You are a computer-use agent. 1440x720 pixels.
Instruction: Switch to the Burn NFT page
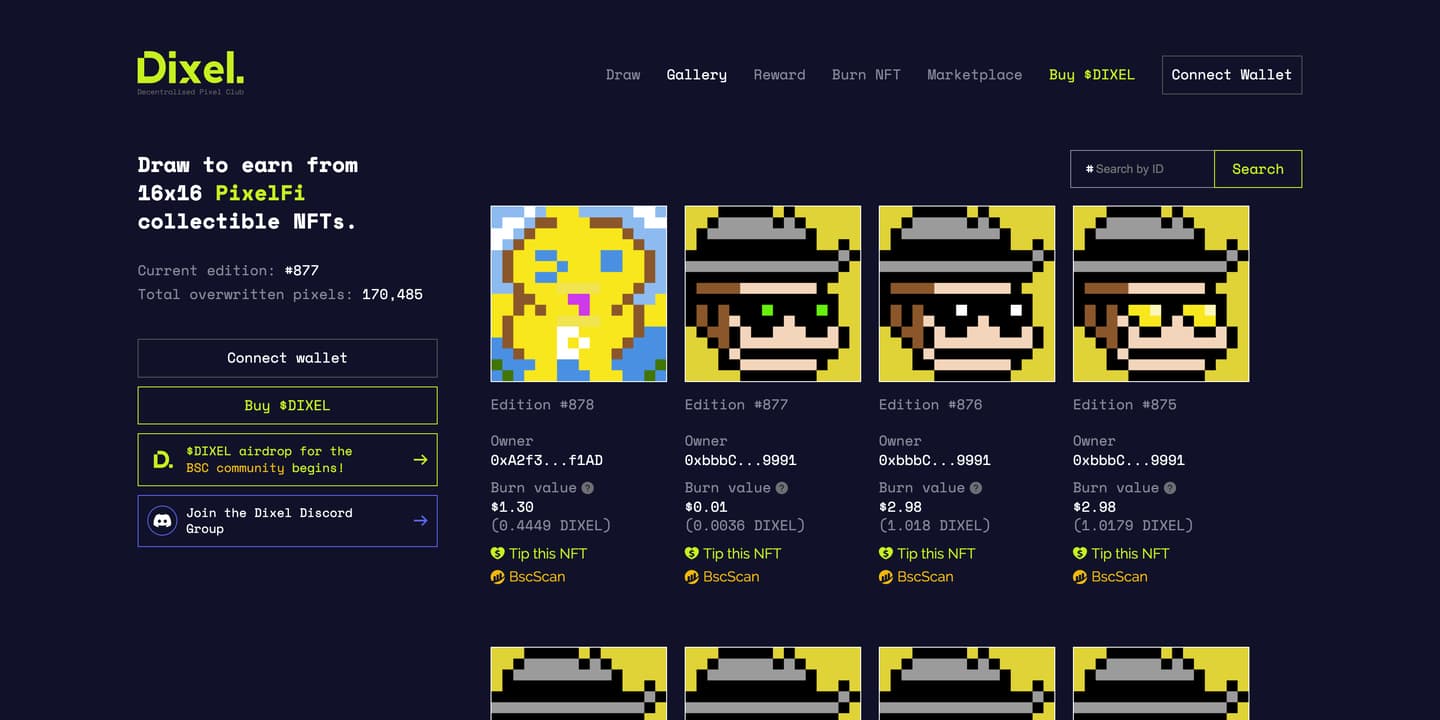866,75
